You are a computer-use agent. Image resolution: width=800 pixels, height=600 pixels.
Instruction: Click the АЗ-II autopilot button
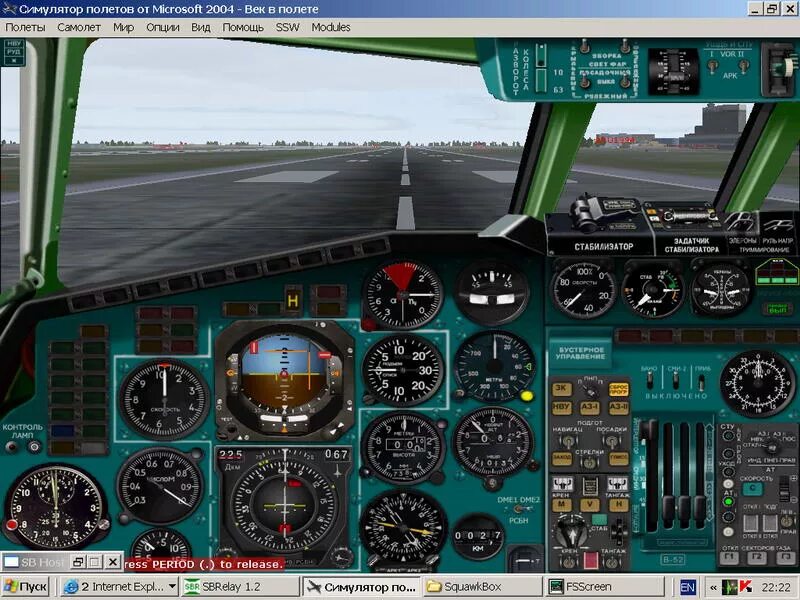click(618, 407)
